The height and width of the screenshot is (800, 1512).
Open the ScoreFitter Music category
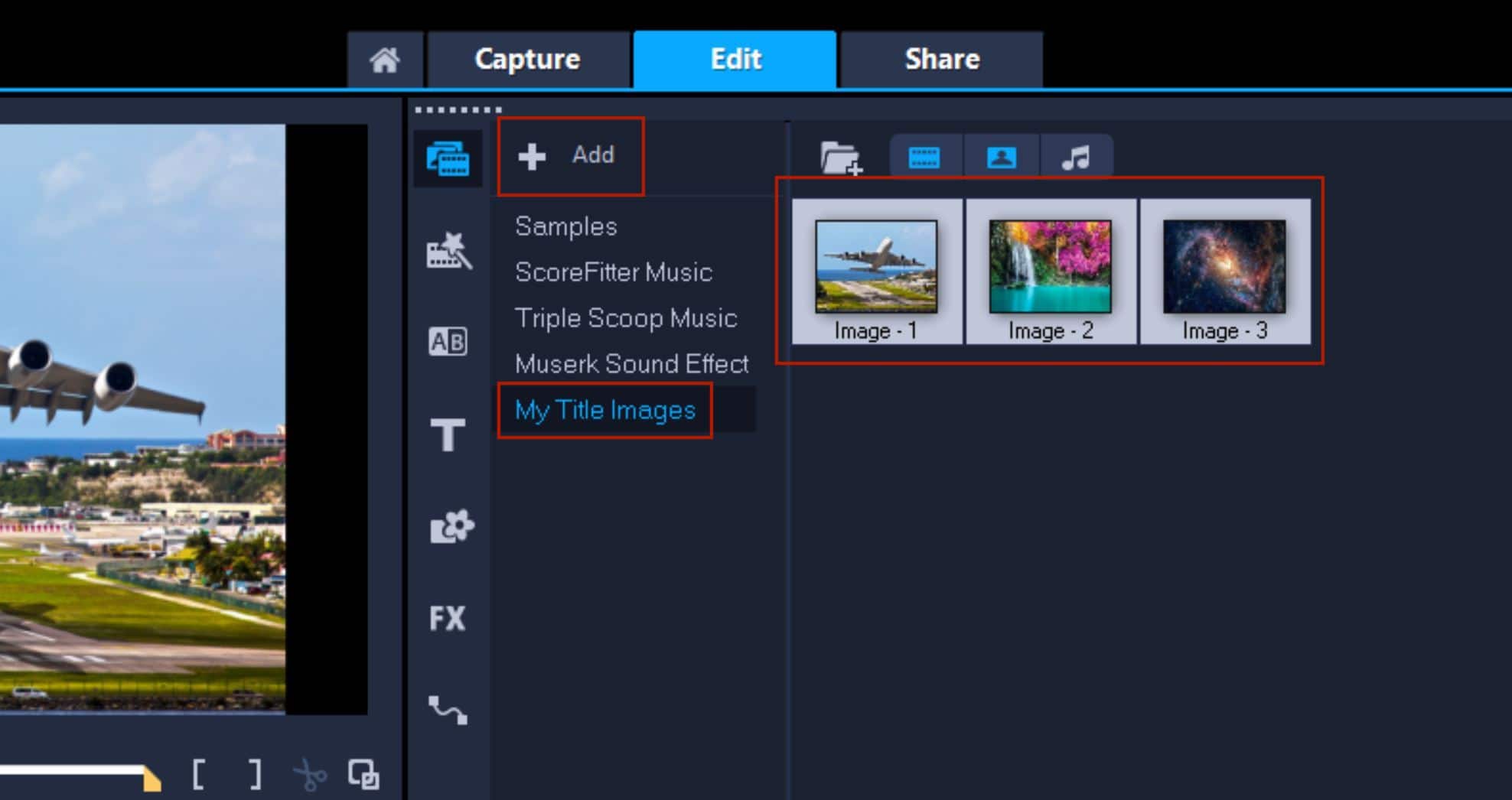click(614, 272)
